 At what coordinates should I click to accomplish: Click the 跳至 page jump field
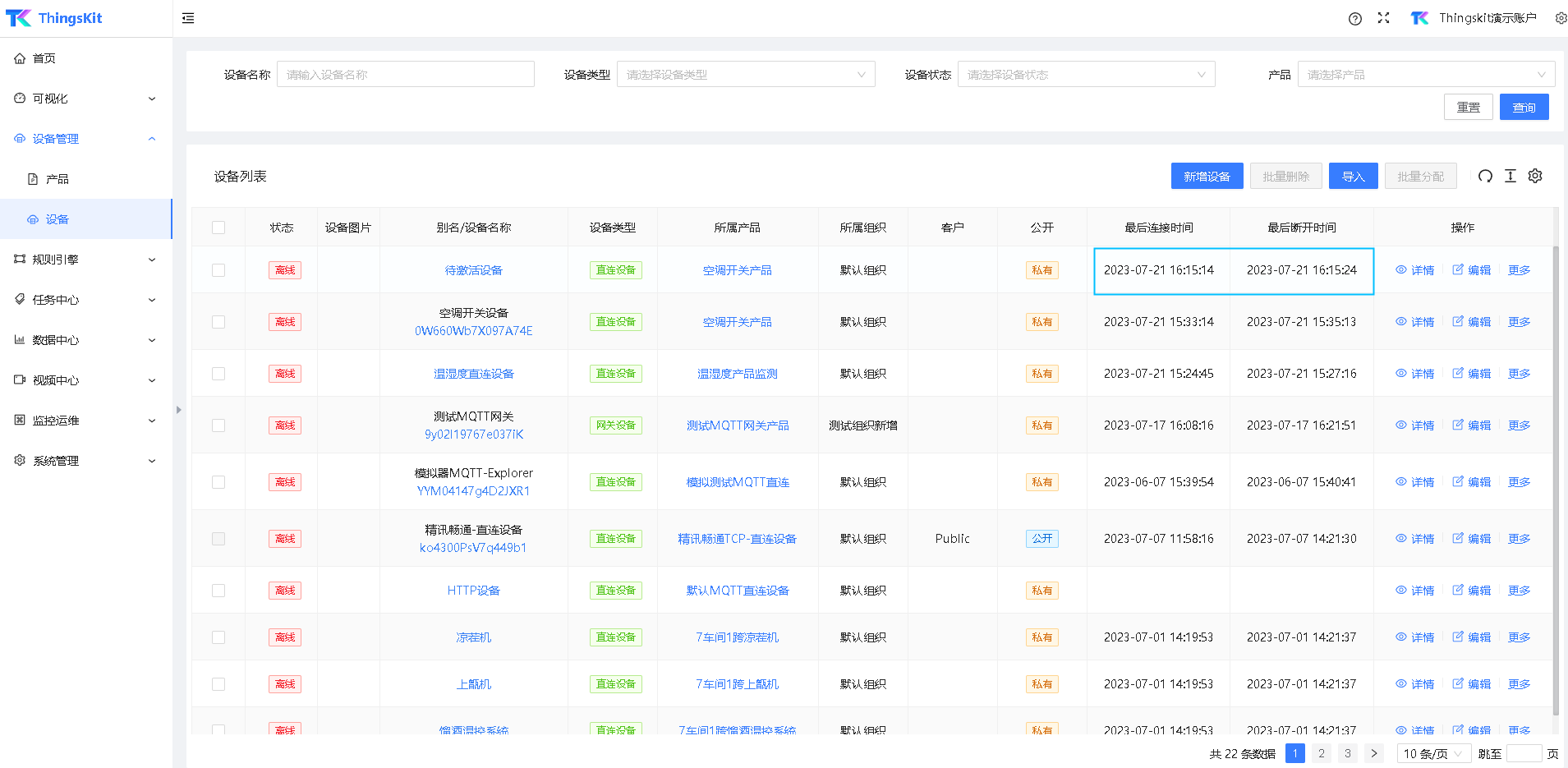tap(1524, 753)
